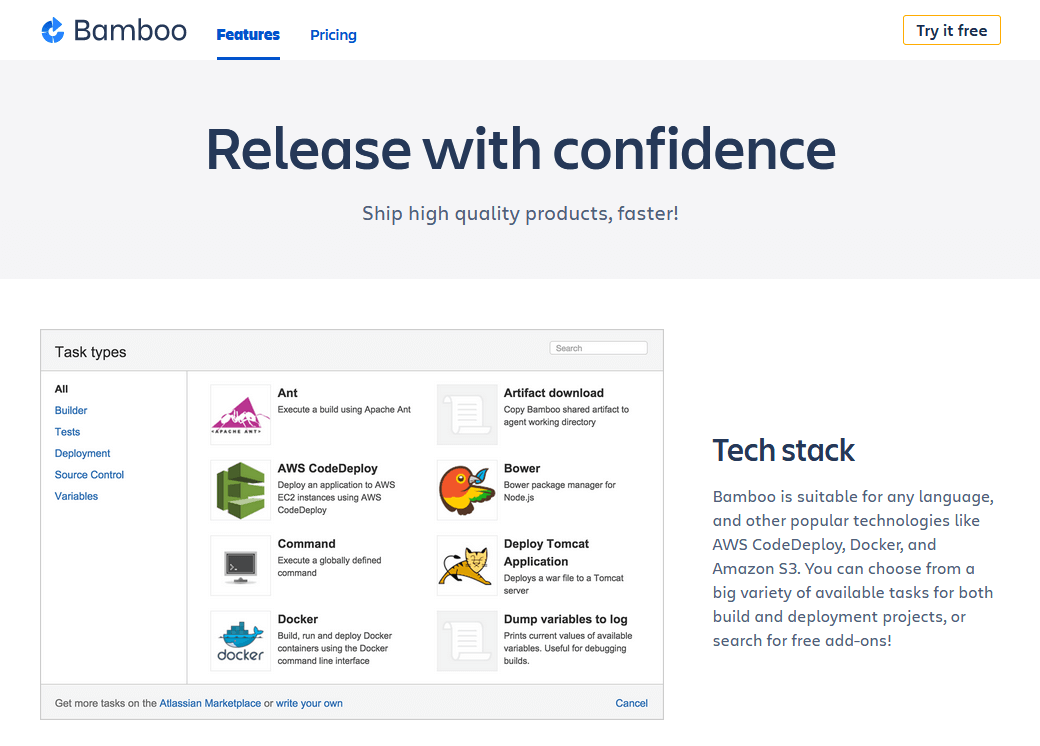
Task: Click the Tech stack heading
Action: click(x=783, y=450)
